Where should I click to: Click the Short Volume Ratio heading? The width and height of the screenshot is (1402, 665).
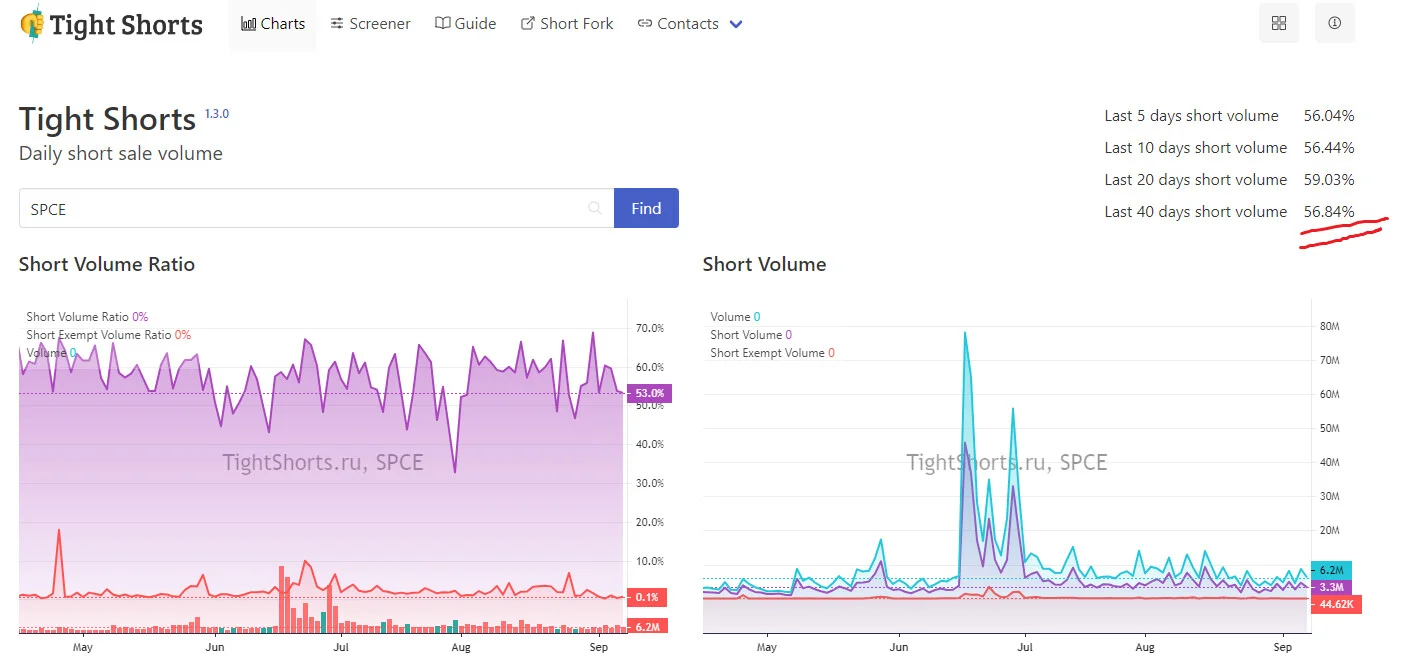[107, 265]
